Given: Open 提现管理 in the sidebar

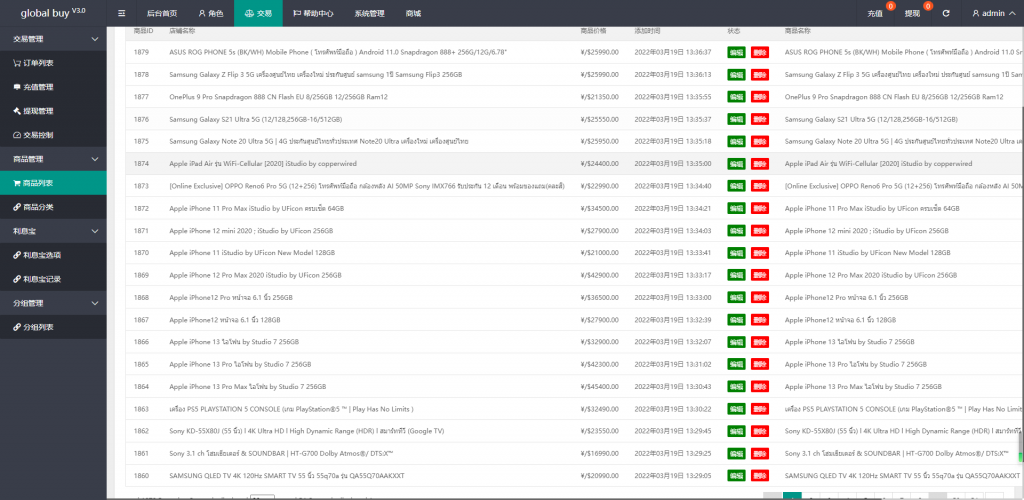Looking at the screenshot, I should (53, 111).
